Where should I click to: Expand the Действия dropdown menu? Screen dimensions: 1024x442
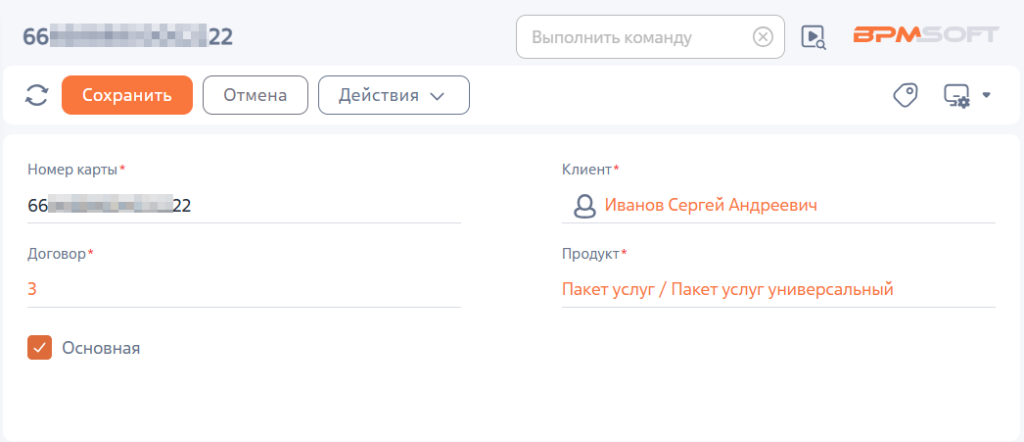[x=394, y=95]
